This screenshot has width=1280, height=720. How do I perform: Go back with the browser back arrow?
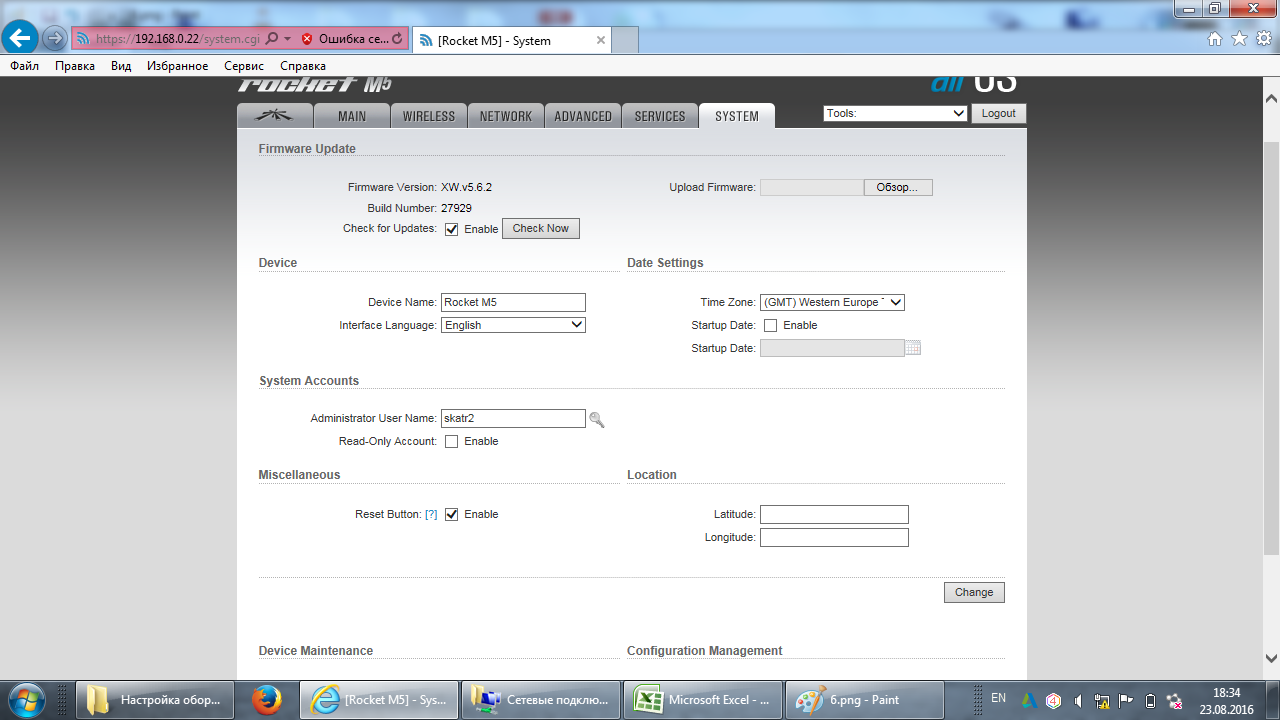pyautogui.click(x=21, y=38)
